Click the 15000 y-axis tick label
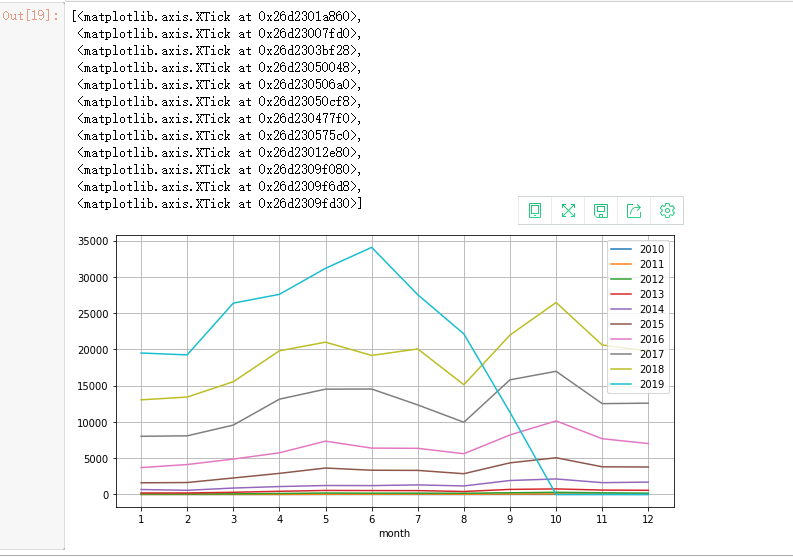 93,387
